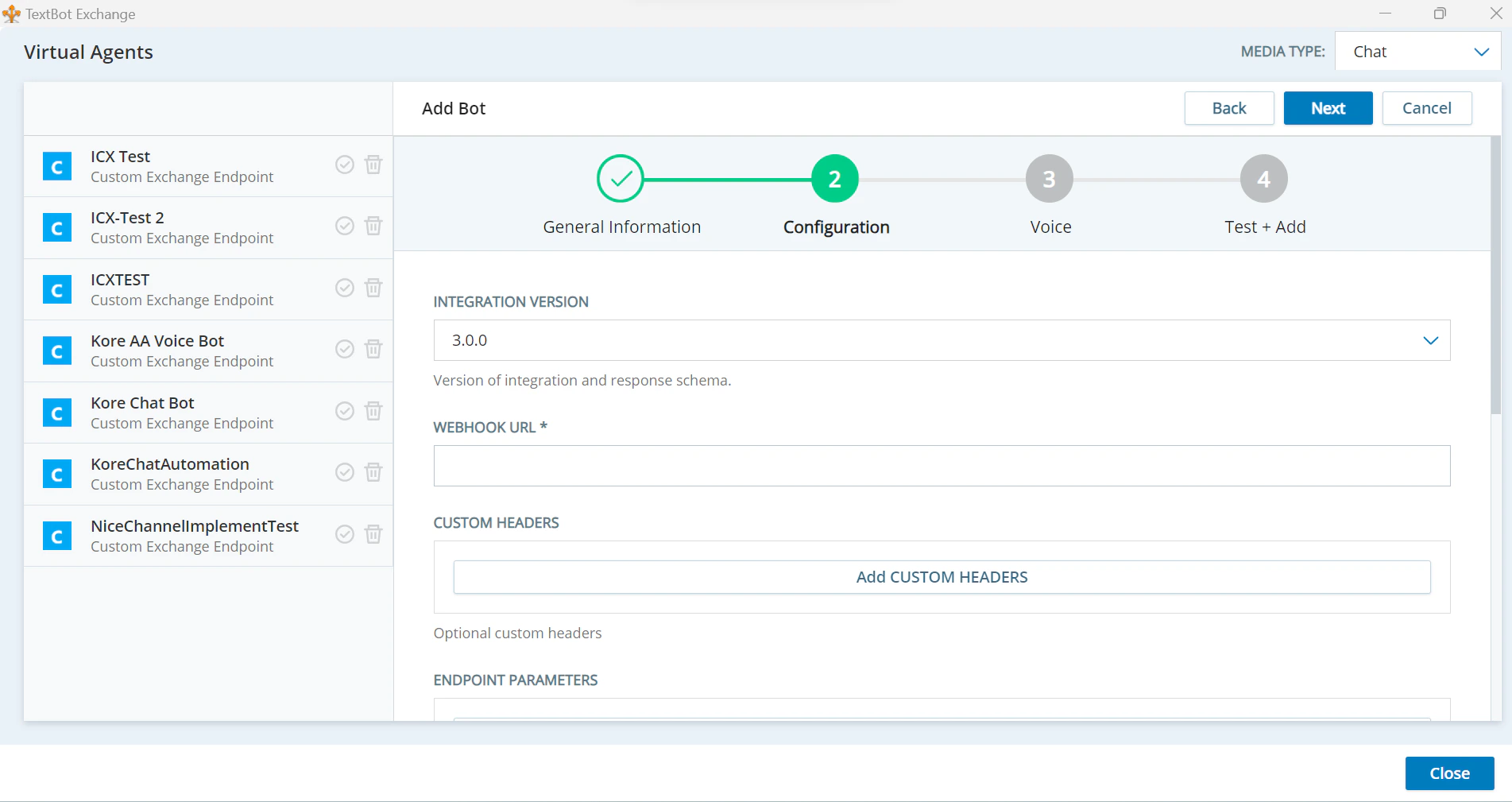Click the NiceChannelImplementTest bot icon
The height and width of the screenshot is (802, 1512).
coord(56,536)
